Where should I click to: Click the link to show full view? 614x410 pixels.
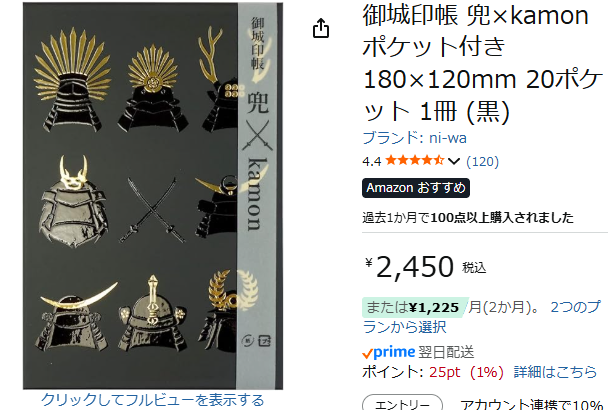(x=153, y=400)
